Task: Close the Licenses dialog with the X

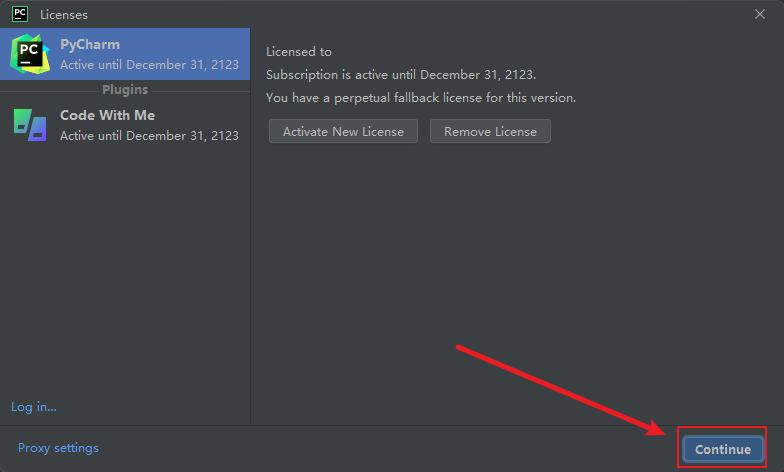Action: [760, 14]
